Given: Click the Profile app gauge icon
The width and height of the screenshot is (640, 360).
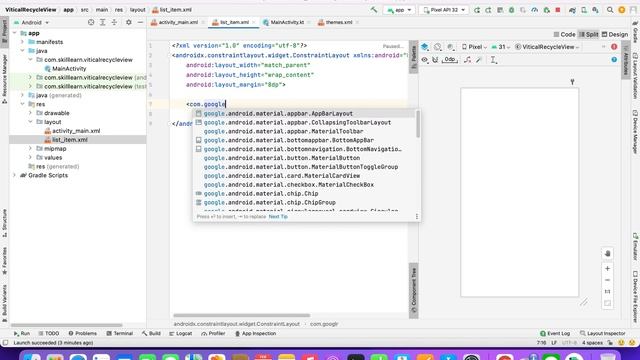Looking at the screenshot, I should click(535, 10).
